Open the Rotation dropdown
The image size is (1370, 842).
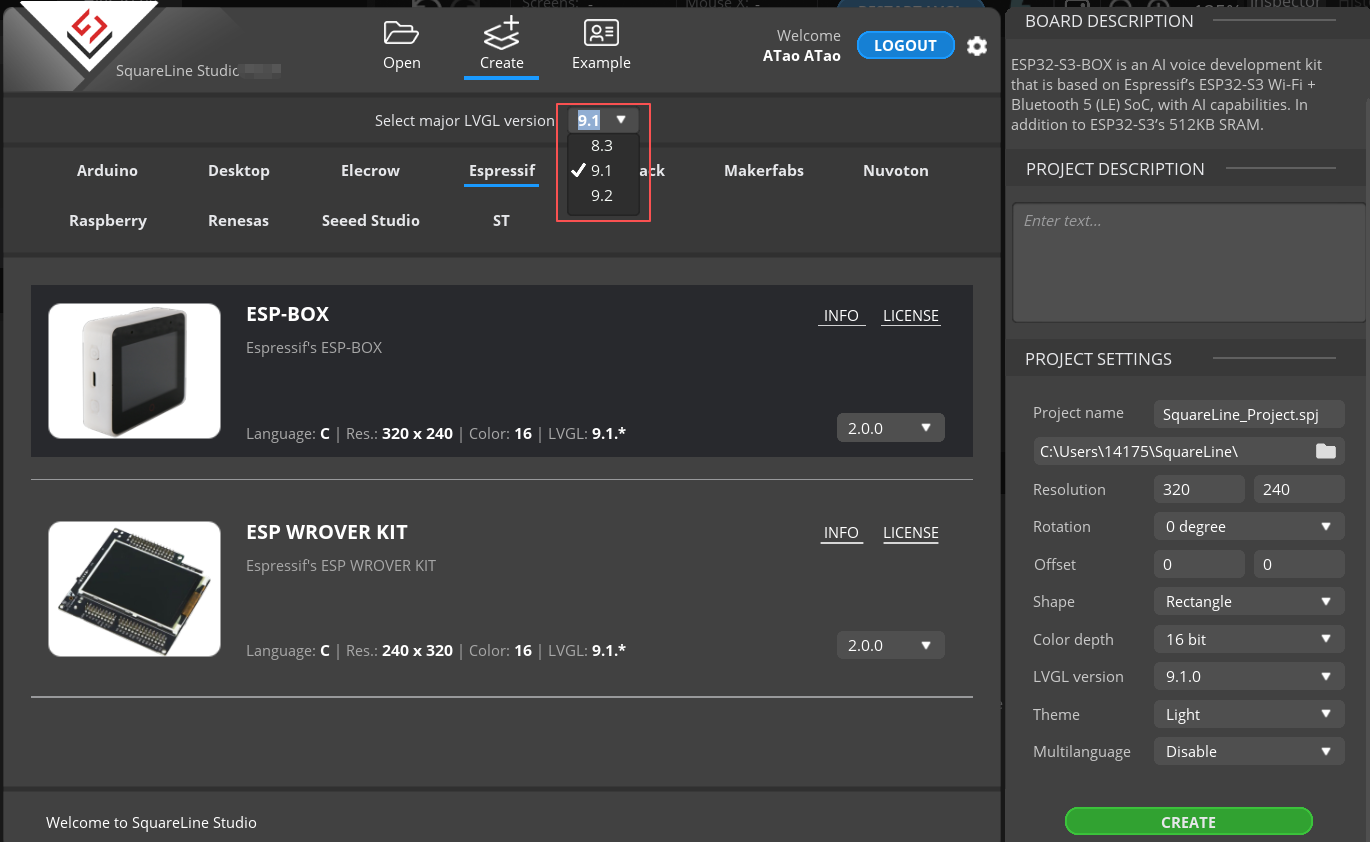tap(1248, 527)
